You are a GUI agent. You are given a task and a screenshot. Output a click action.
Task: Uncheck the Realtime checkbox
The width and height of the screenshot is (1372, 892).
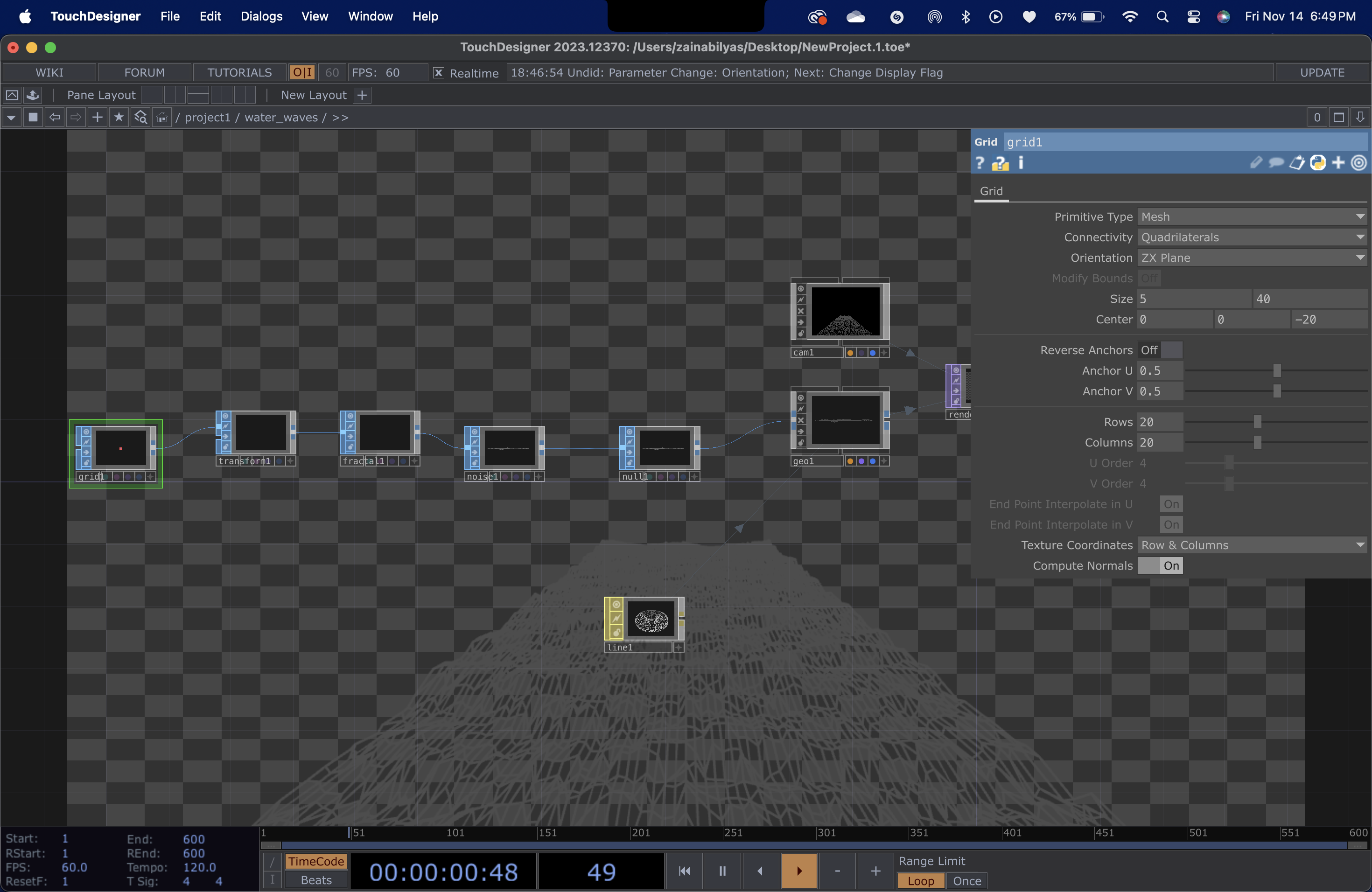click(x=438, y=73)
